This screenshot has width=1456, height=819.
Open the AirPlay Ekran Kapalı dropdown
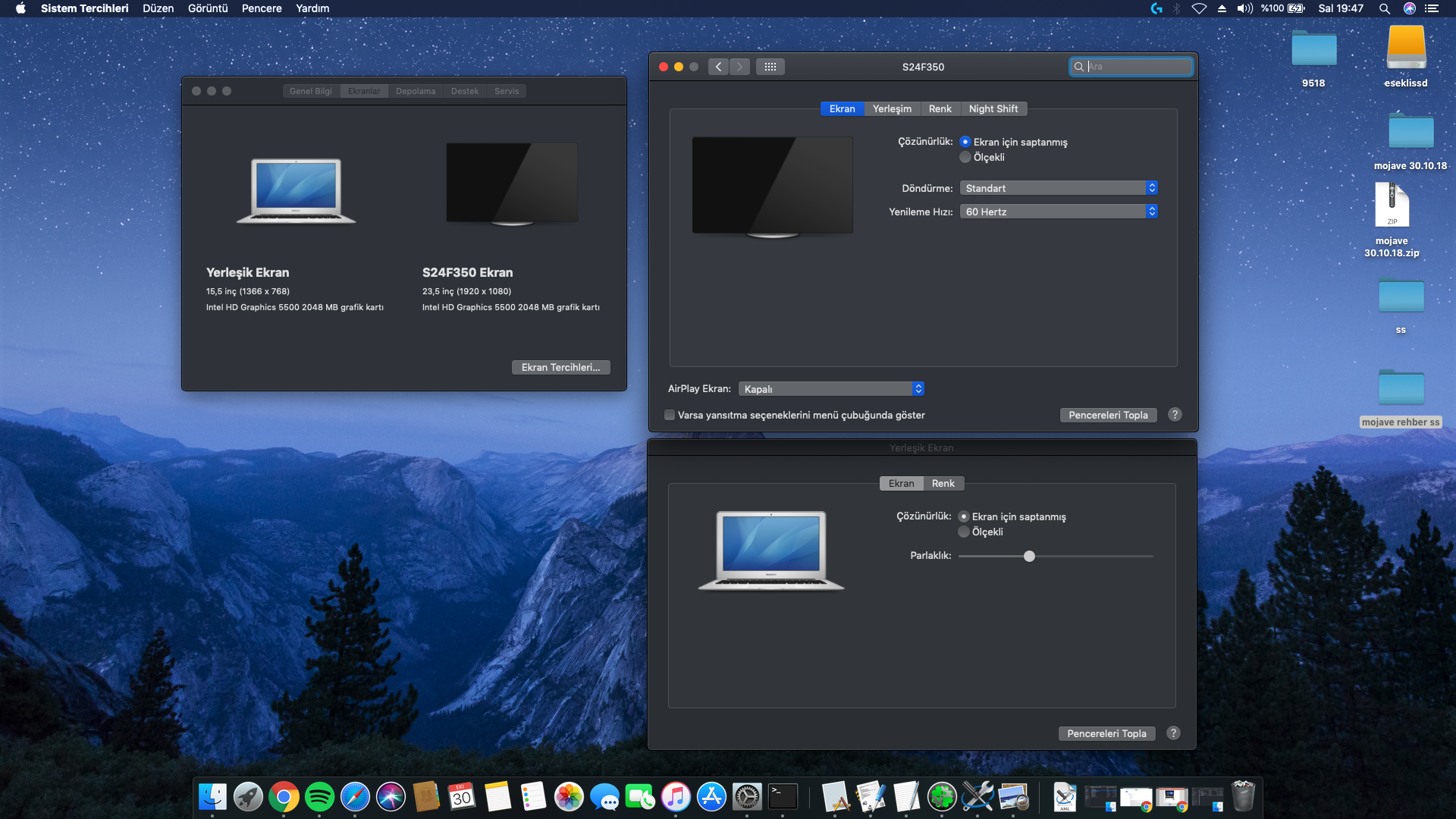(x=830, y=389)
